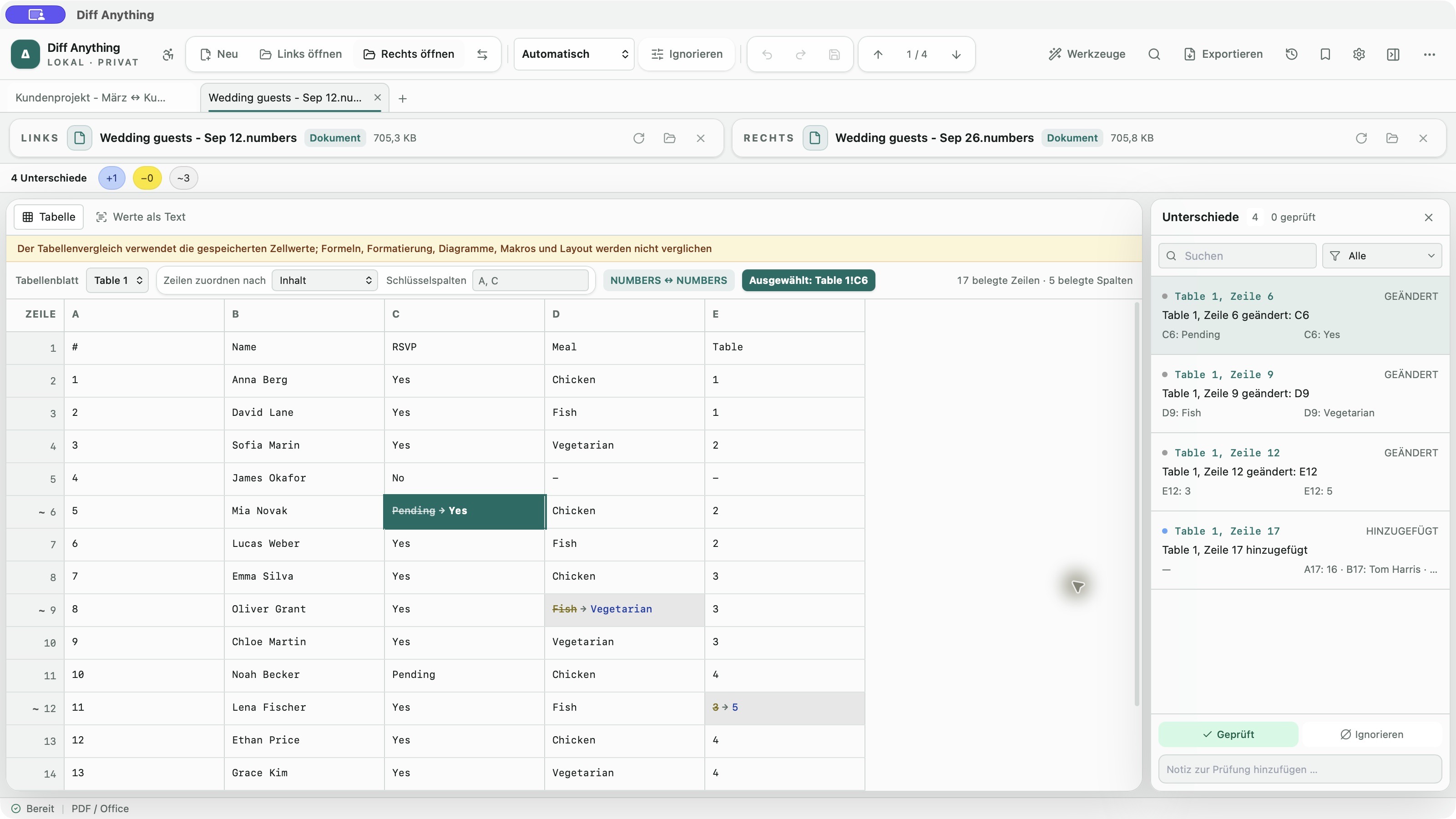Click the Schlüsselspalten input field

530,280
